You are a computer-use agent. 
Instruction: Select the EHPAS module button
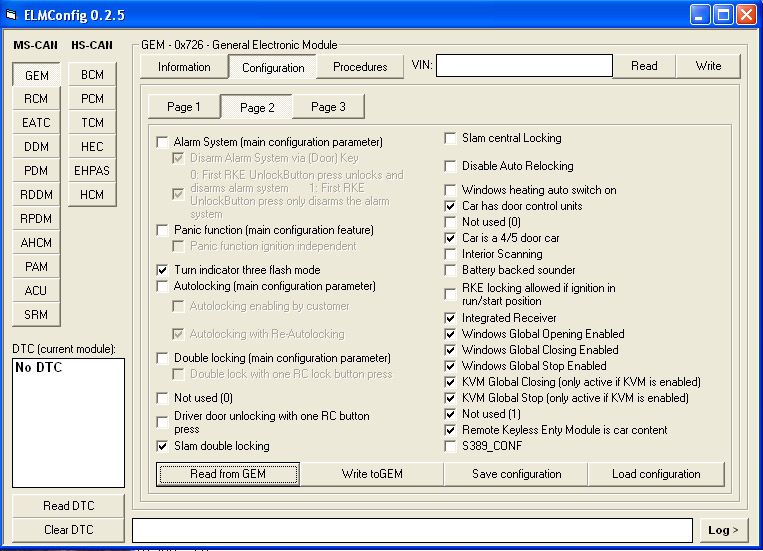[x=92, y=171]
